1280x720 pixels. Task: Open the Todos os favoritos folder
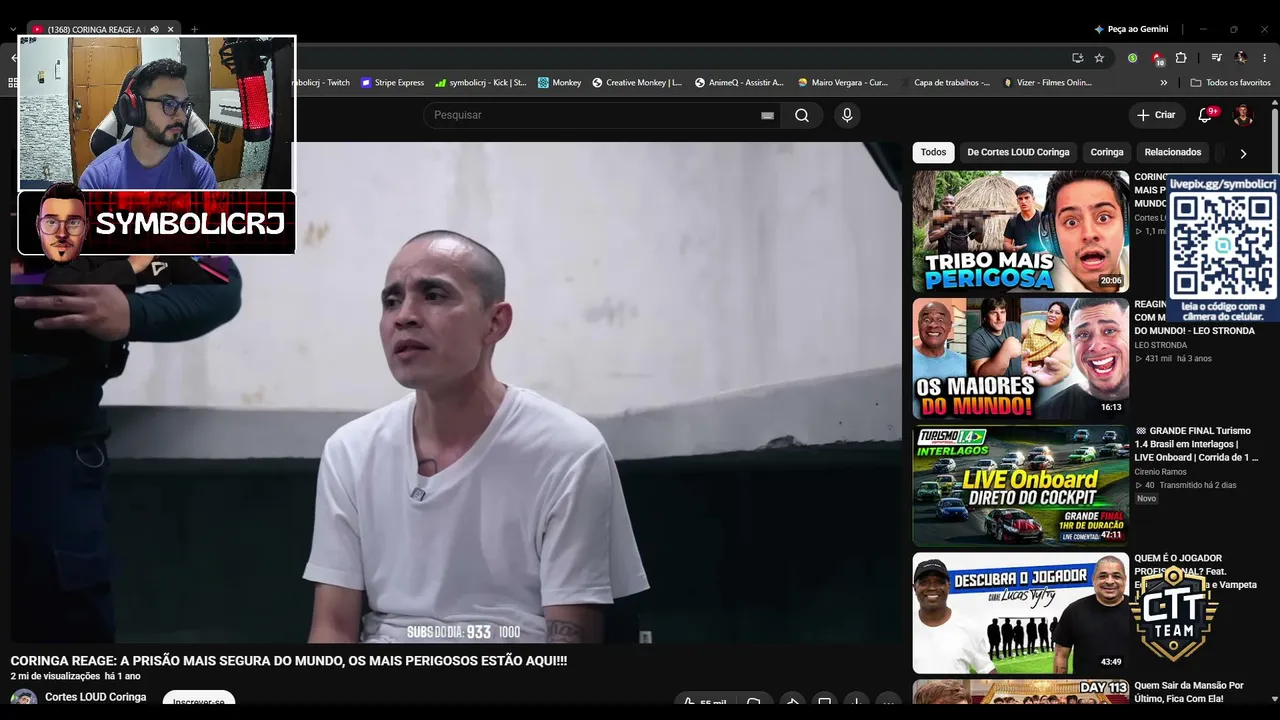tap(1230, 83)
